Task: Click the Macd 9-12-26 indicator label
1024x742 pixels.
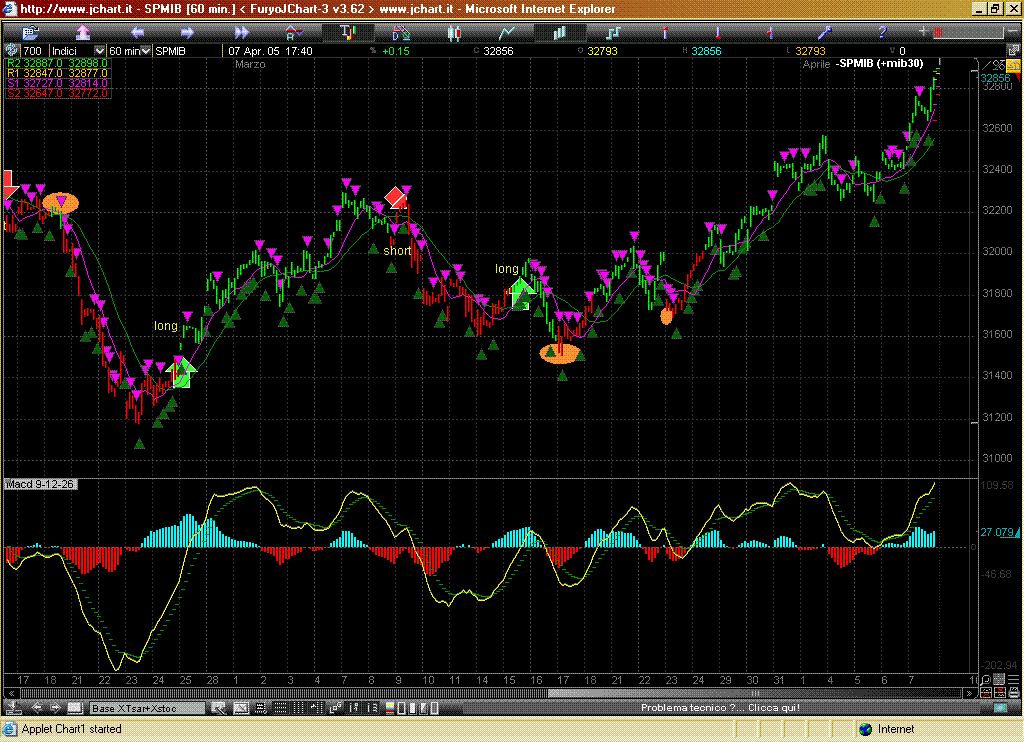Action: [x=40, y=485]
